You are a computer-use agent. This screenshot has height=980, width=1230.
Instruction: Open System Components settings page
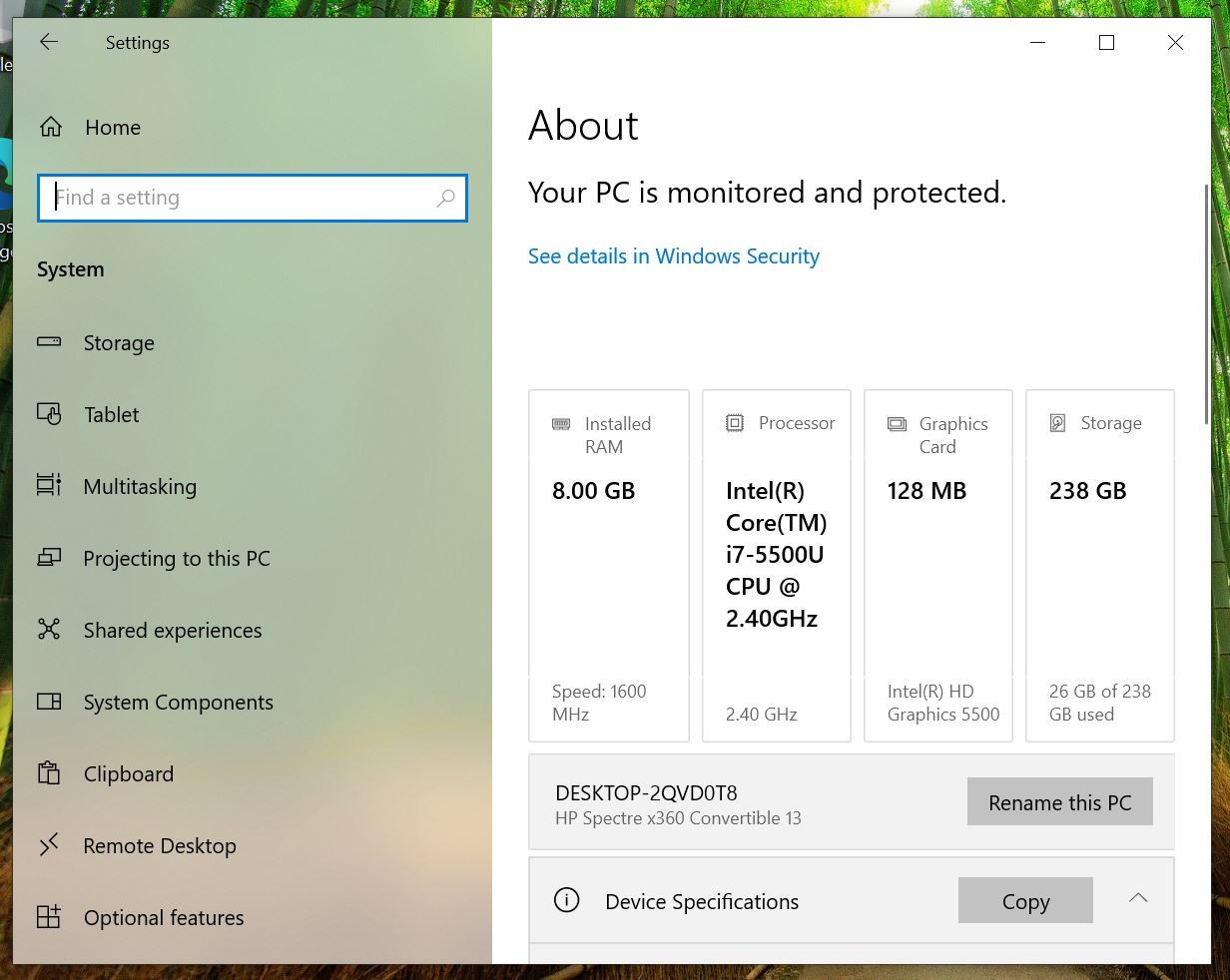[178, 703]
